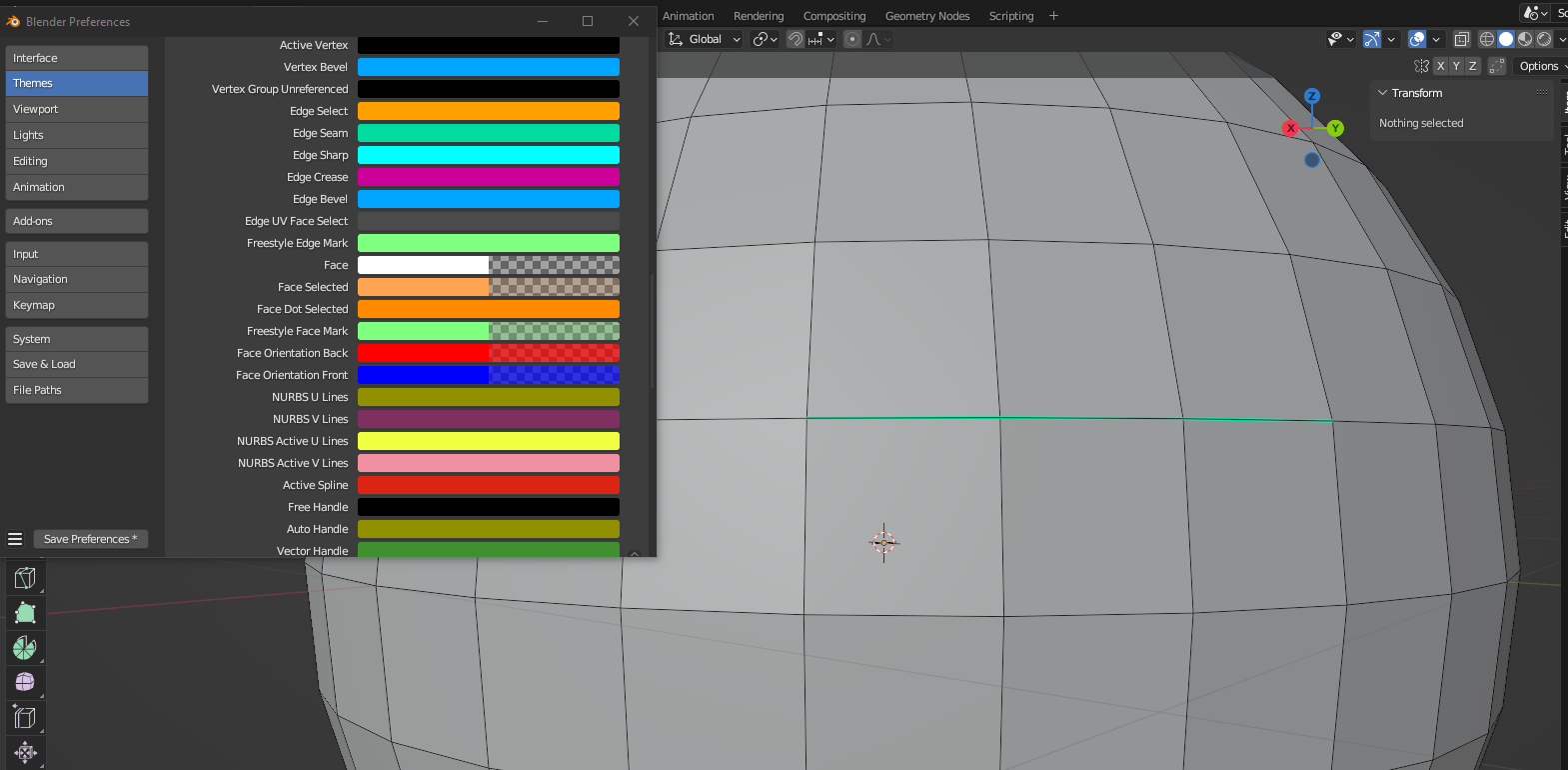Select the Poly Build tool
The image size is (1568, 770).
tap(25, 613)
